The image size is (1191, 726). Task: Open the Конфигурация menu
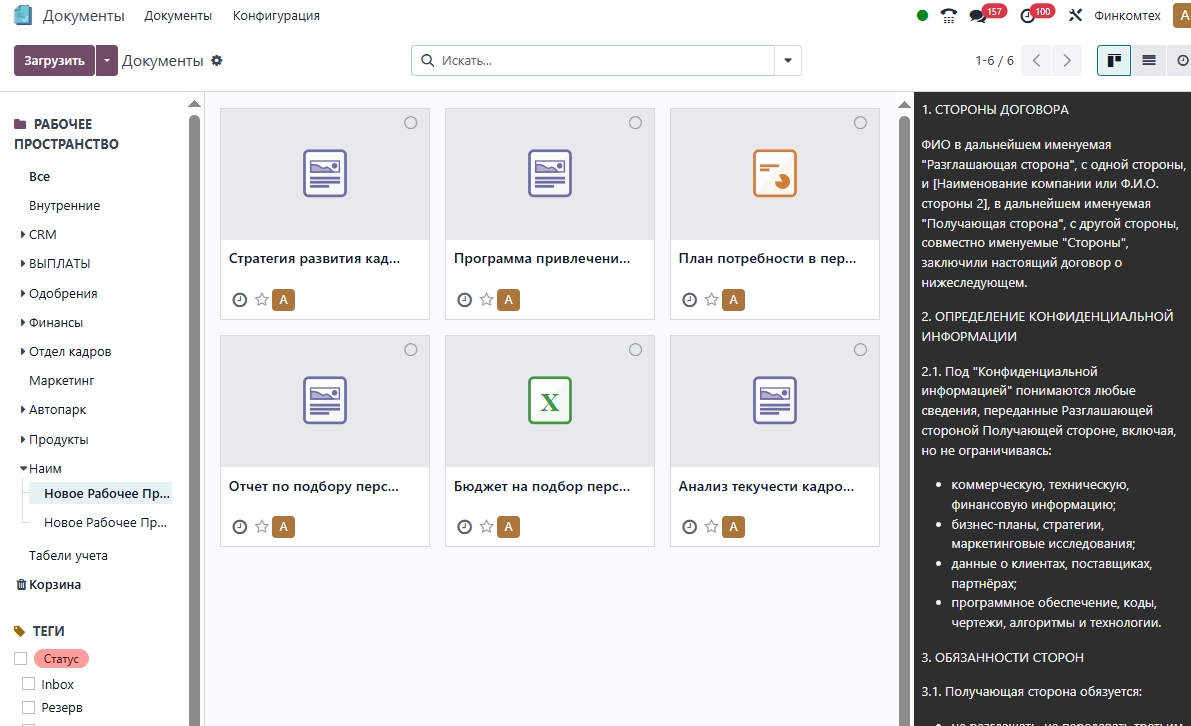pos(276,16)
